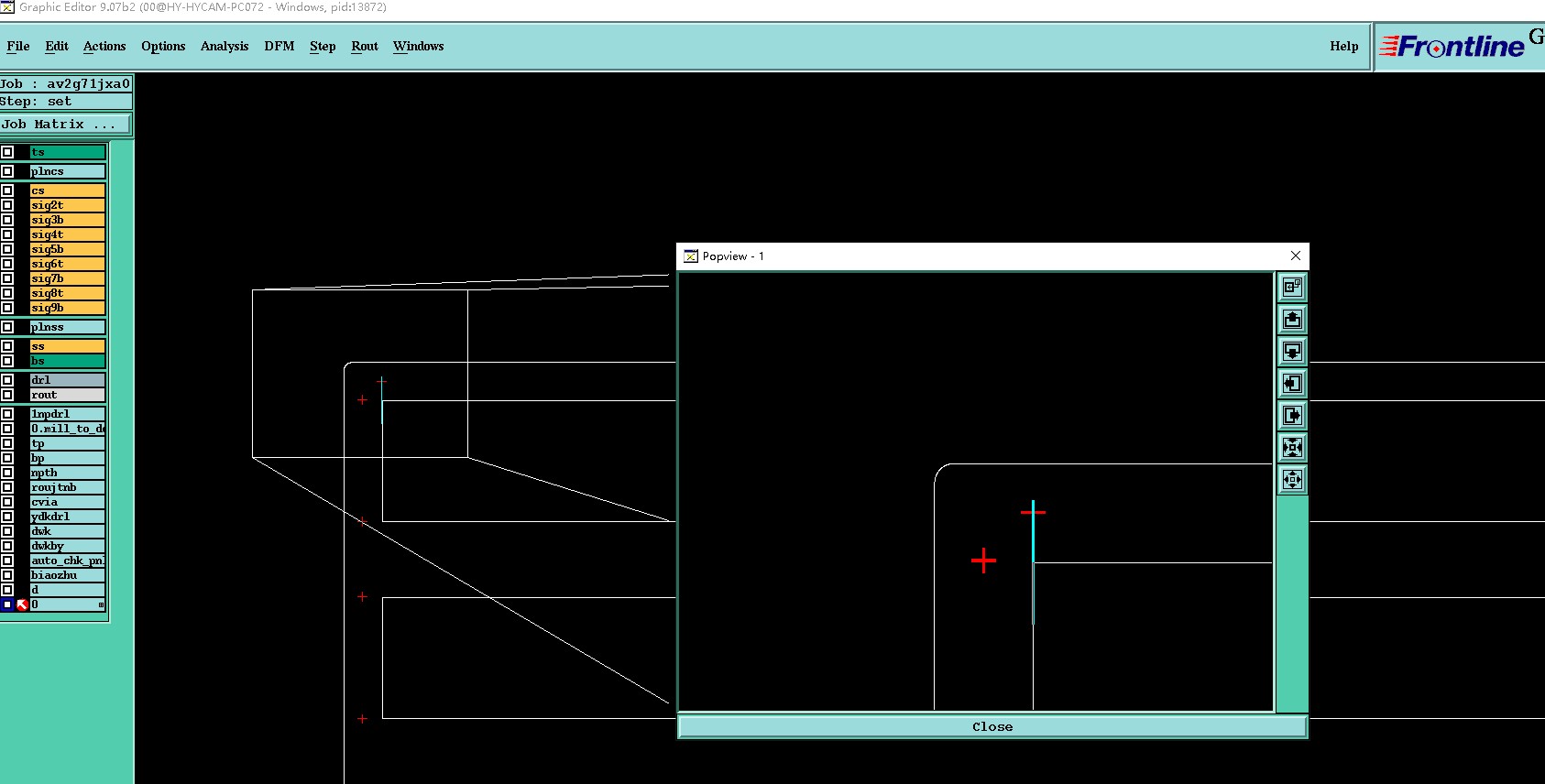
Task: Click the Graphic Editor title bar icon
Action: click(x=7, y=7)
